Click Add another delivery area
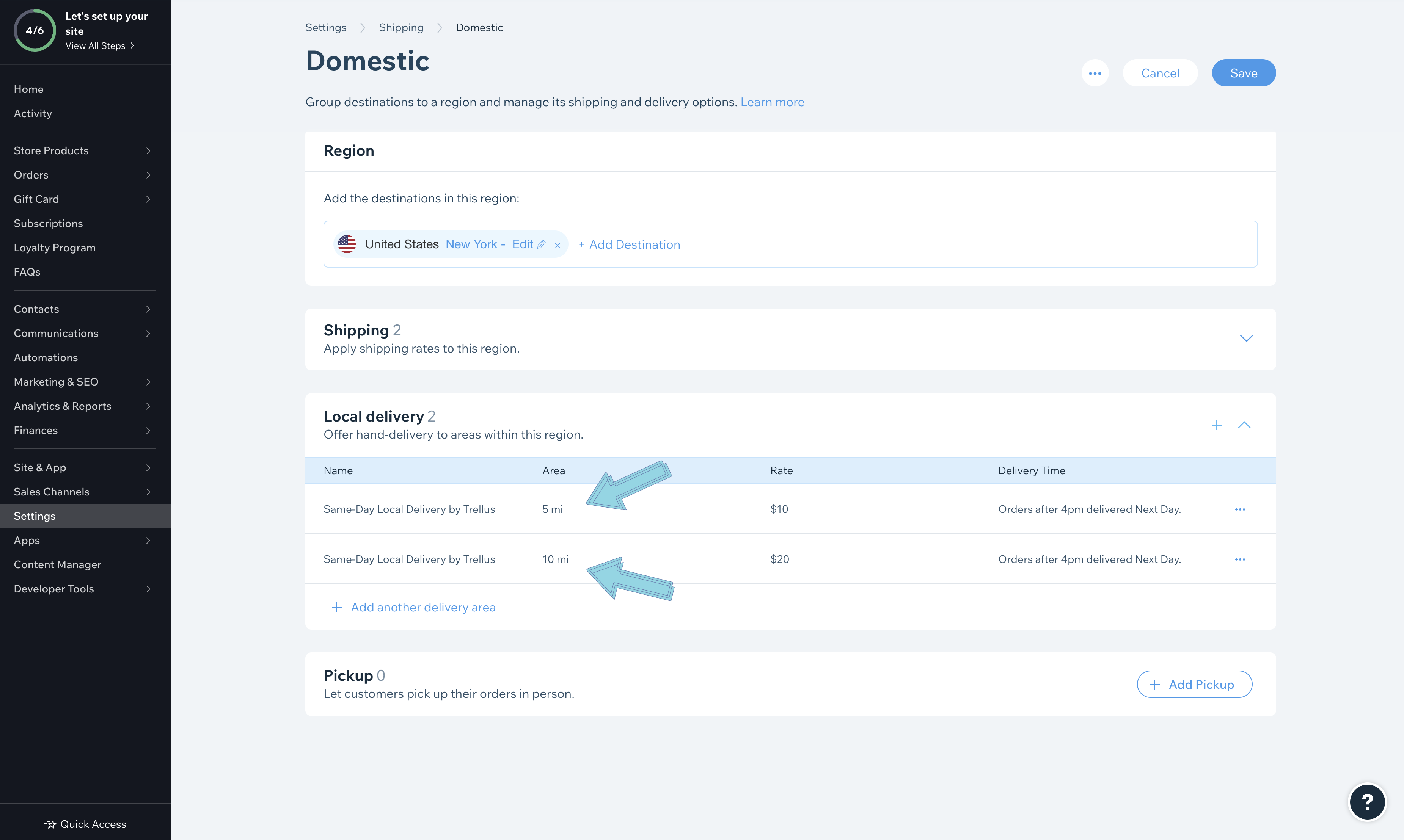Image resolution: width=1404 pixels, height=840 pixels. tap(423, 607)
